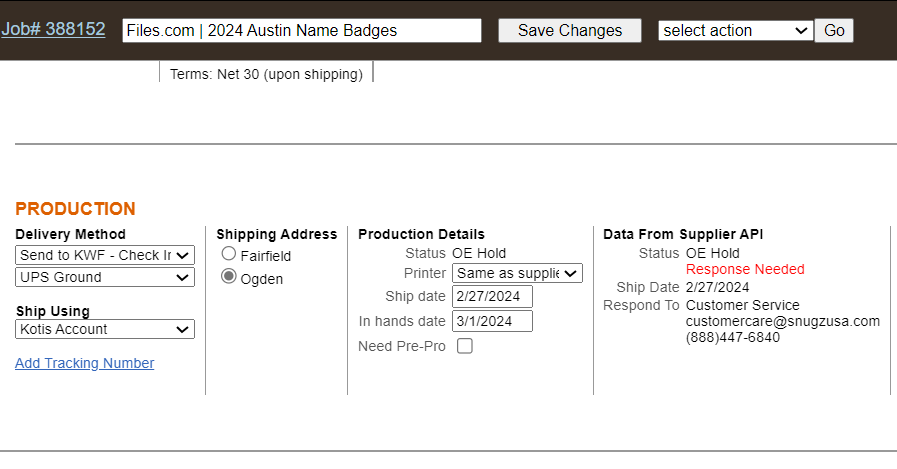Expand the Kotis Account dropdown
Viewport: 897px width, 469px height.
(x=105, y=329)
